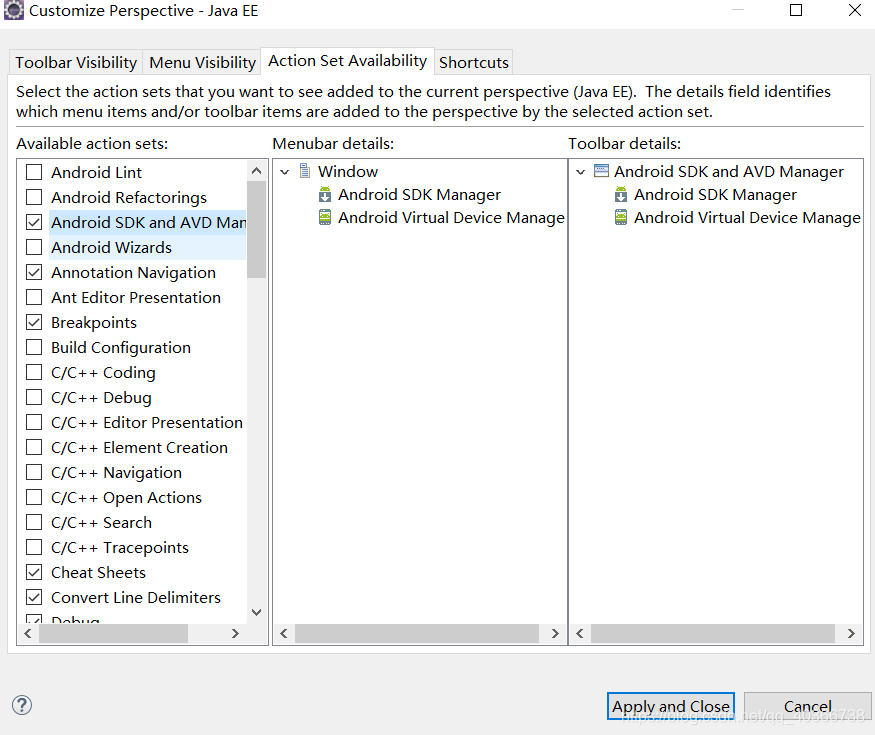Image resolution: width=875 pixels, height=735 pixels.
Task: Select Window row in Menubar details
Action: click(348, 171)
